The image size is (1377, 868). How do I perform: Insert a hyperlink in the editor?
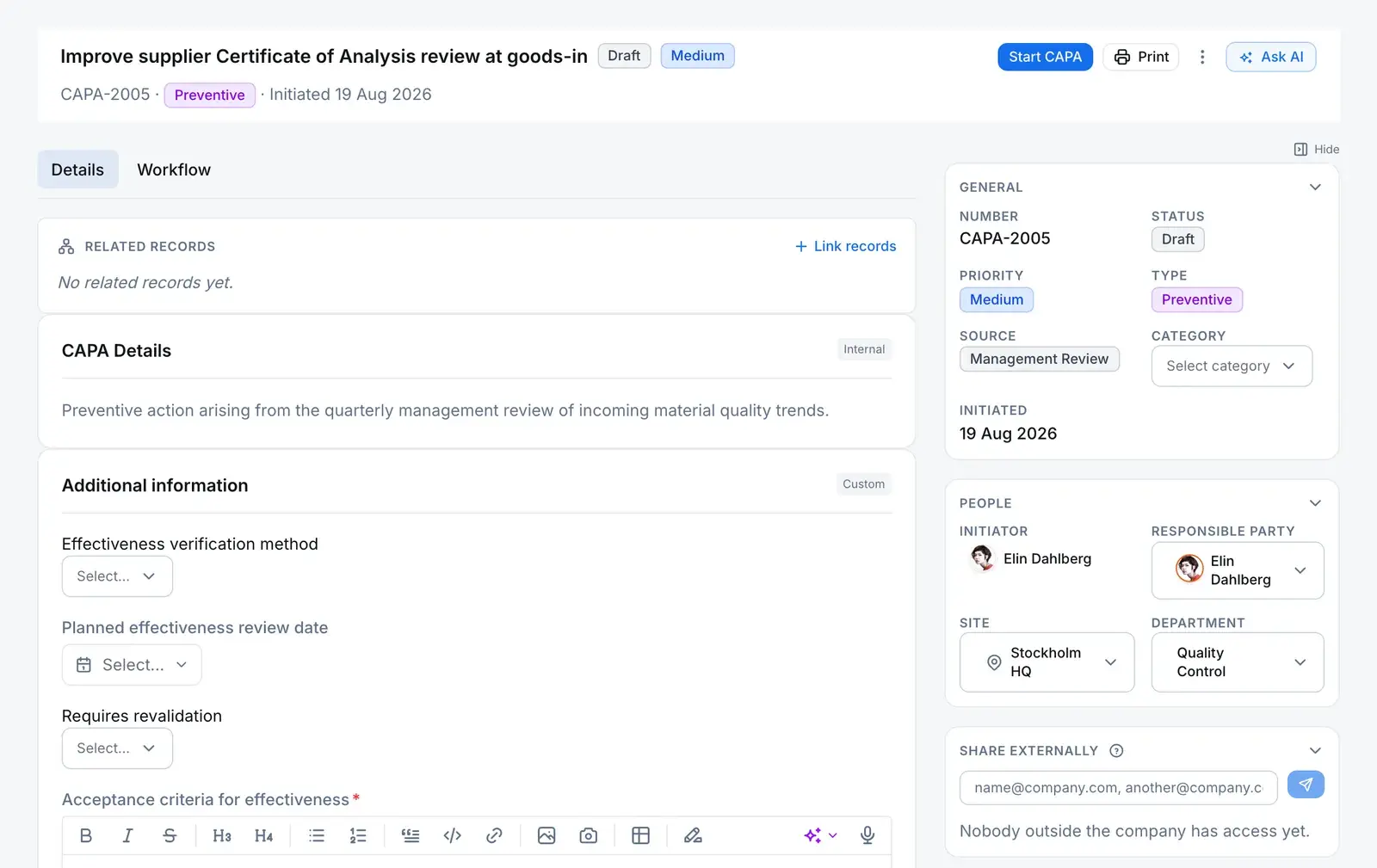click(x=494, y=835)
